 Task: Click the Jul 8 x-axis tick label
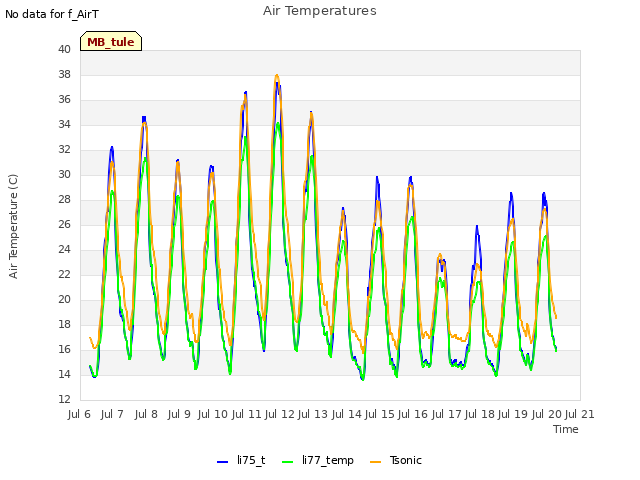coord(146,414)
